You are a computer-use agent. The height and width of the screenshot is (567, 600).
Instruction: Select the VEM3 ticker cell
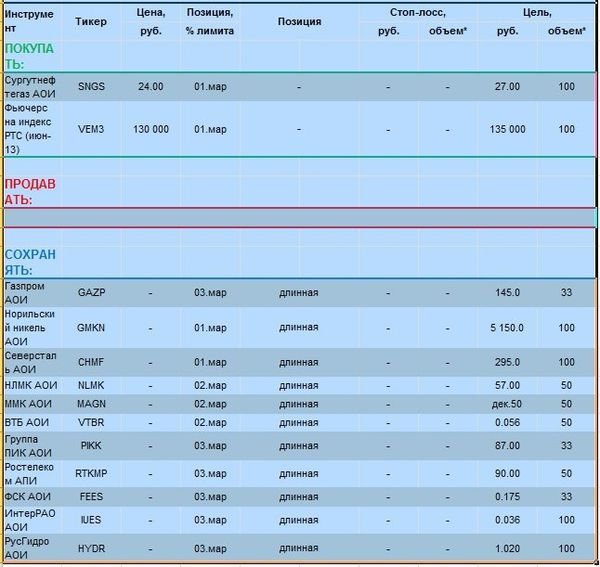point(91,129)
